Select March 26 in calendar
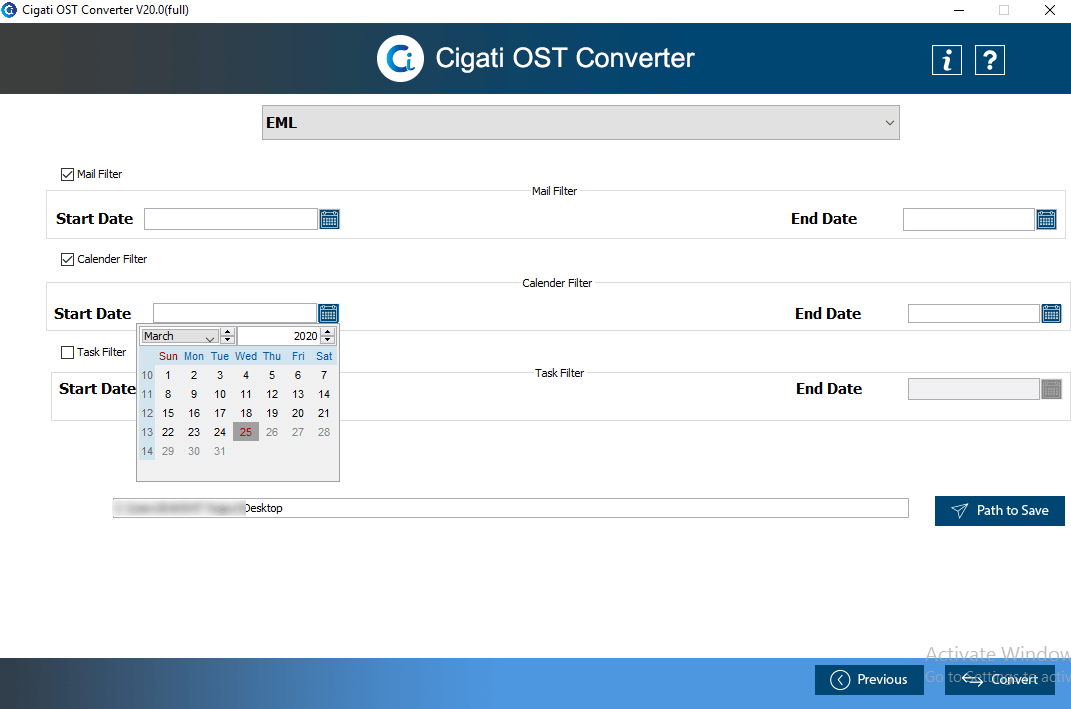 [x=272, y=432]
